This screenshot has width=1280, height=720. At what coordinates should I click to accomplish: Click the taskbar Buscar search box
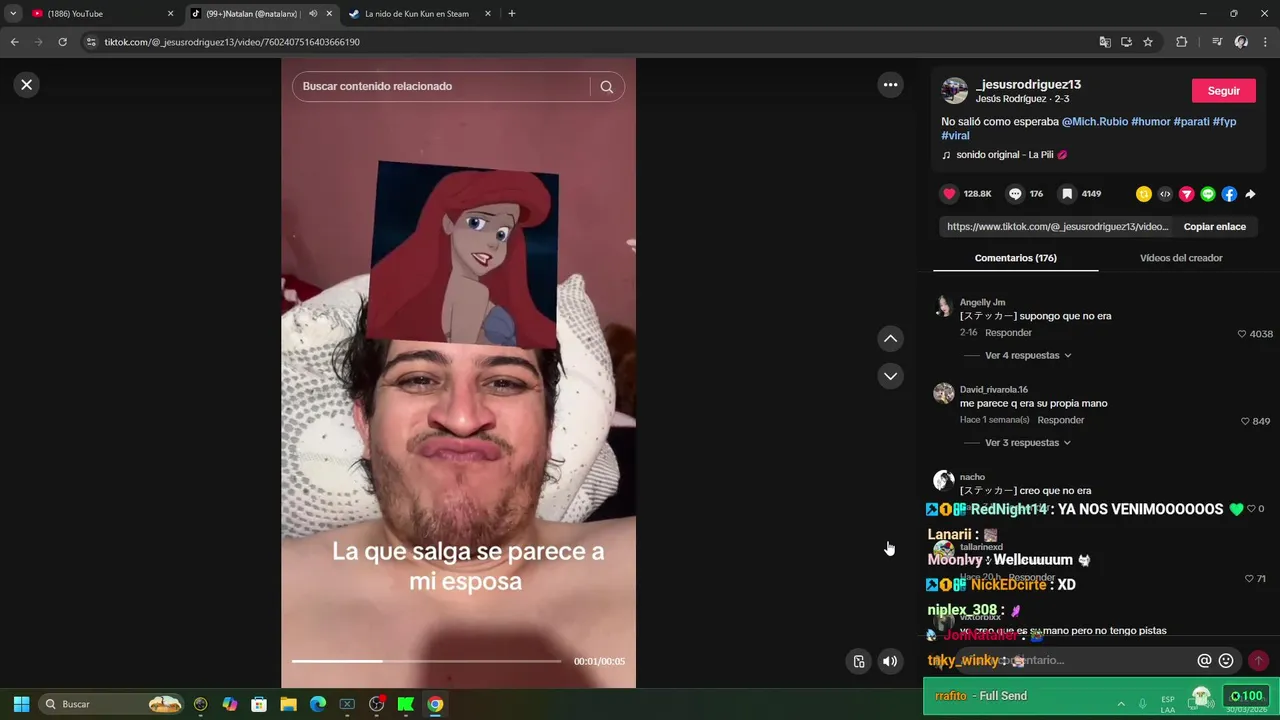pos(113,704)
